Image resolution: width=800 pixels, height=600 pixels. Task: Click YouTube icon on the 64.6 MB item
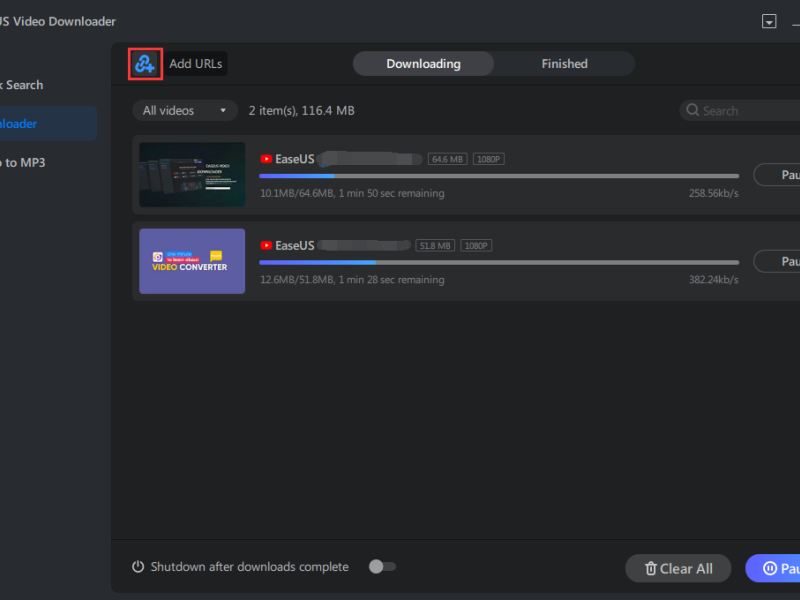266,159
